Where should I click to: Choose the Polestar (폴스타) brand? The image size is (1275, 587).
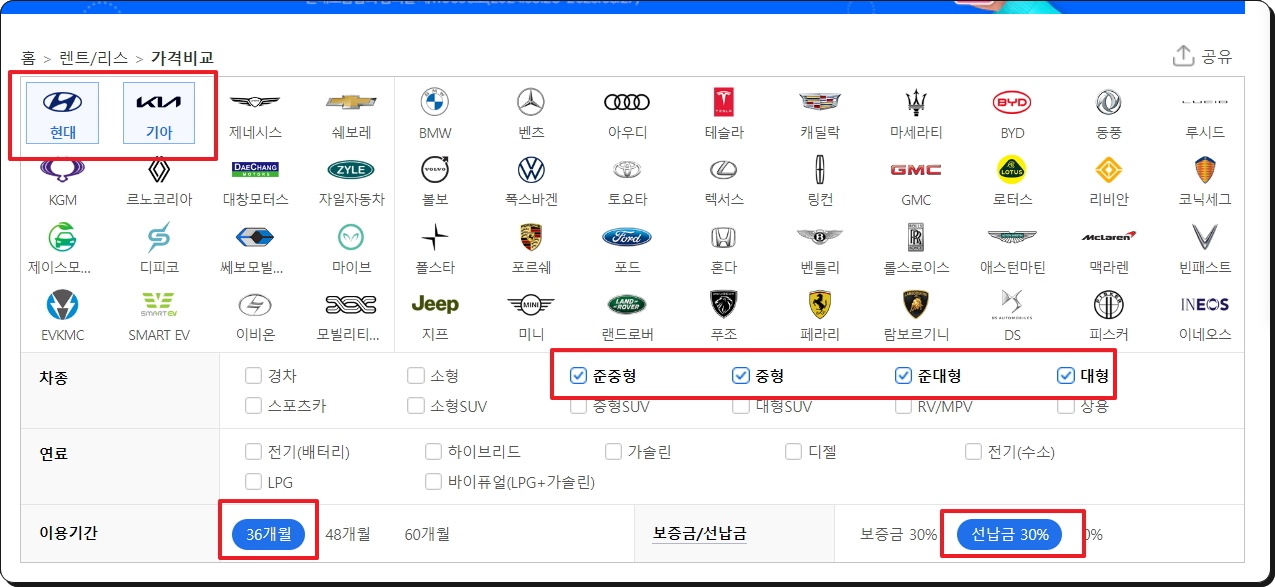(x=435, y=237)
